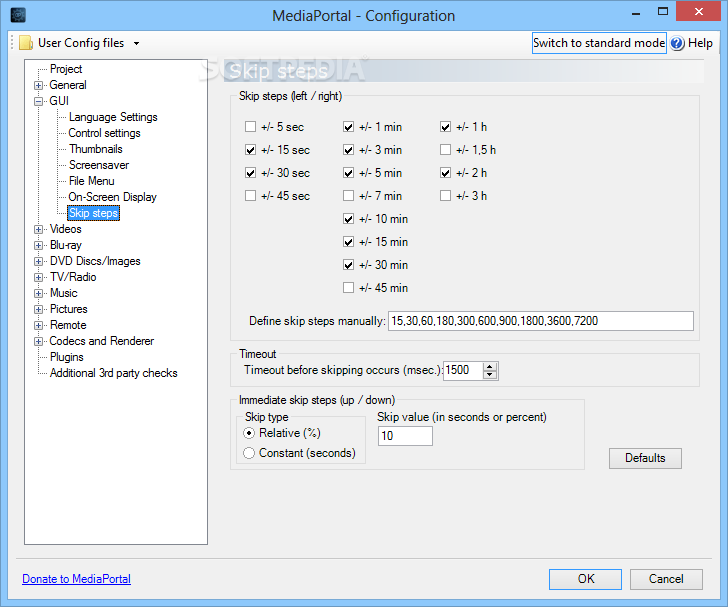The image size is (728, 607).
Task: Click the Defaults button
Action: click(645, 458)
